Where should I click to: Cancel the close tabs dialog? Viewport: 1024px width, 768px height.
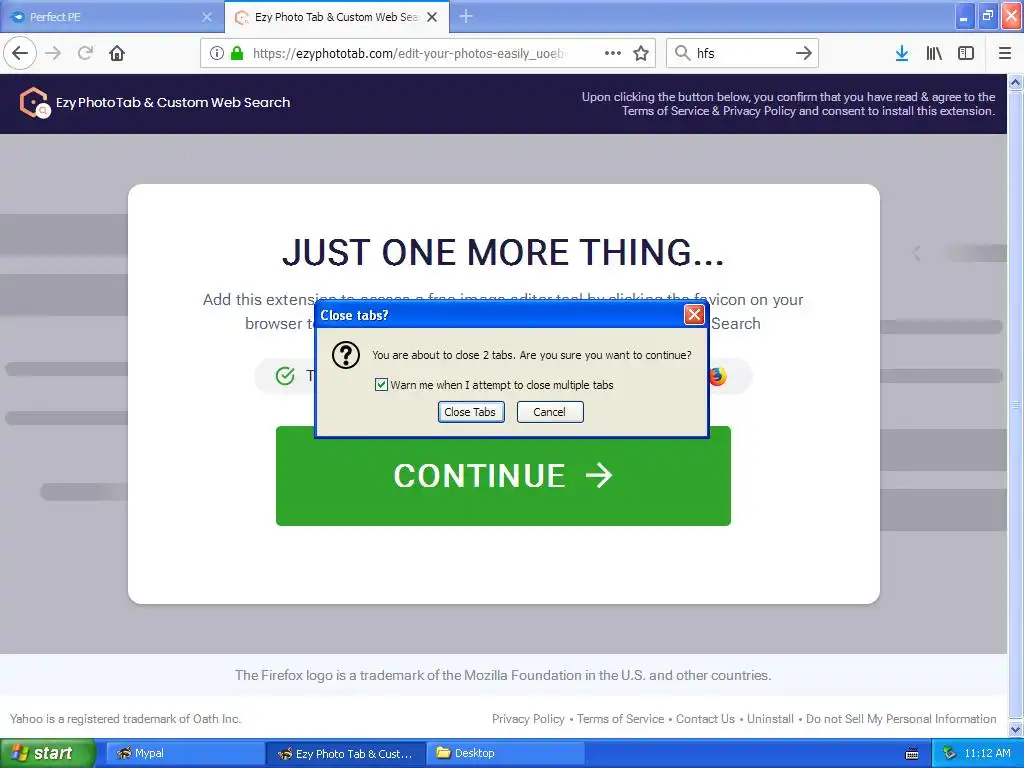pyautogui.click(x=550, y=412)
